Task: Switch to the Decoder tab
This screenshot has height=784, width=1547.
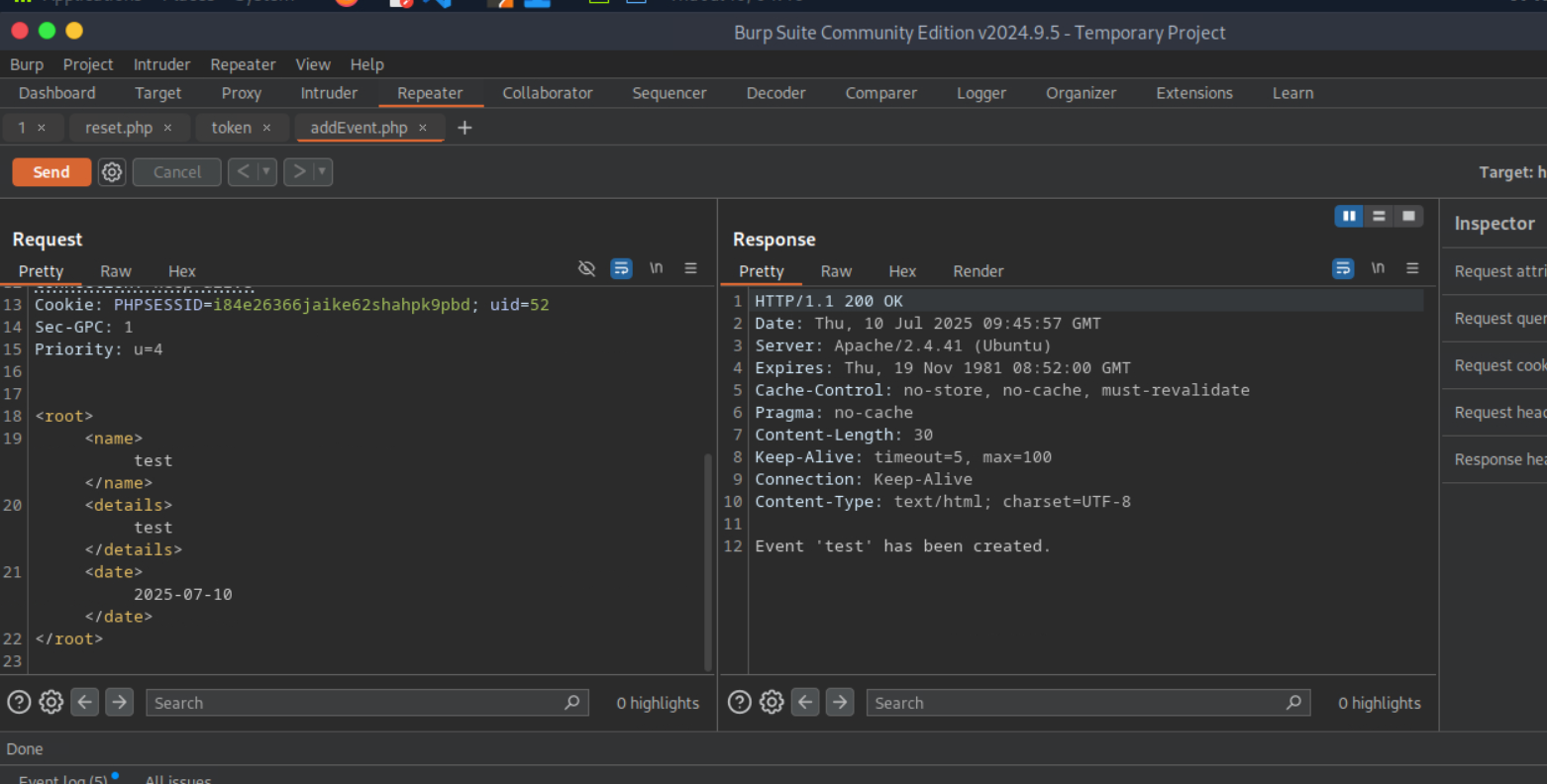Action: [775, 93]
